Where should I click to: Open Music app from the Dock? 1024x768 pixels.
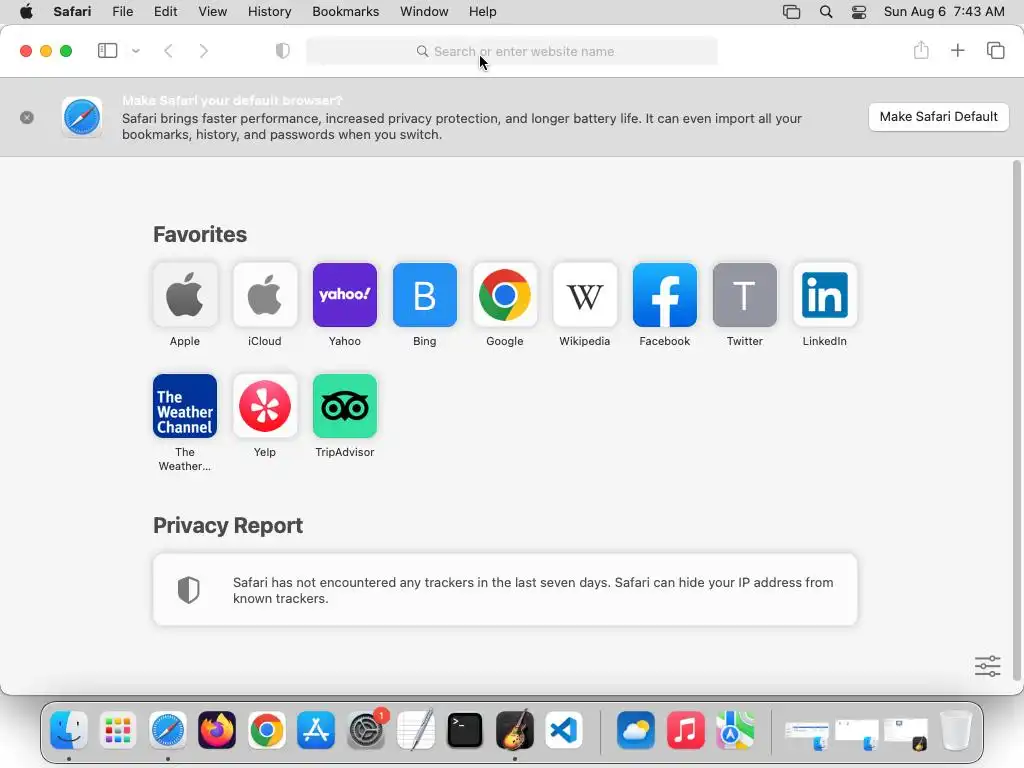pyautogui.click(x=685, y=730)
